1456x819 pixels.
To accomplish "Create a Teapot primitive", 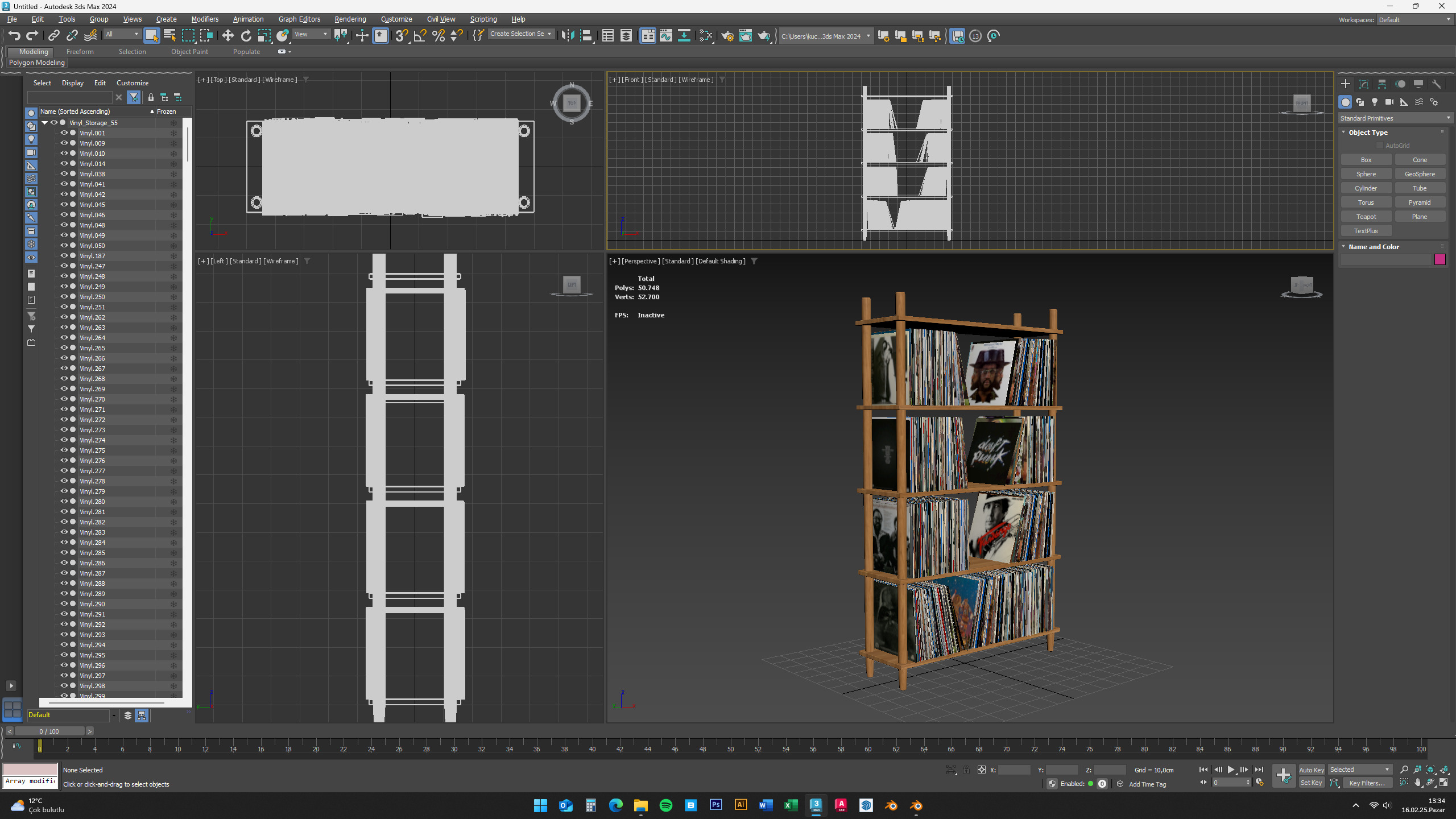I will click(x=1366, y=217).
